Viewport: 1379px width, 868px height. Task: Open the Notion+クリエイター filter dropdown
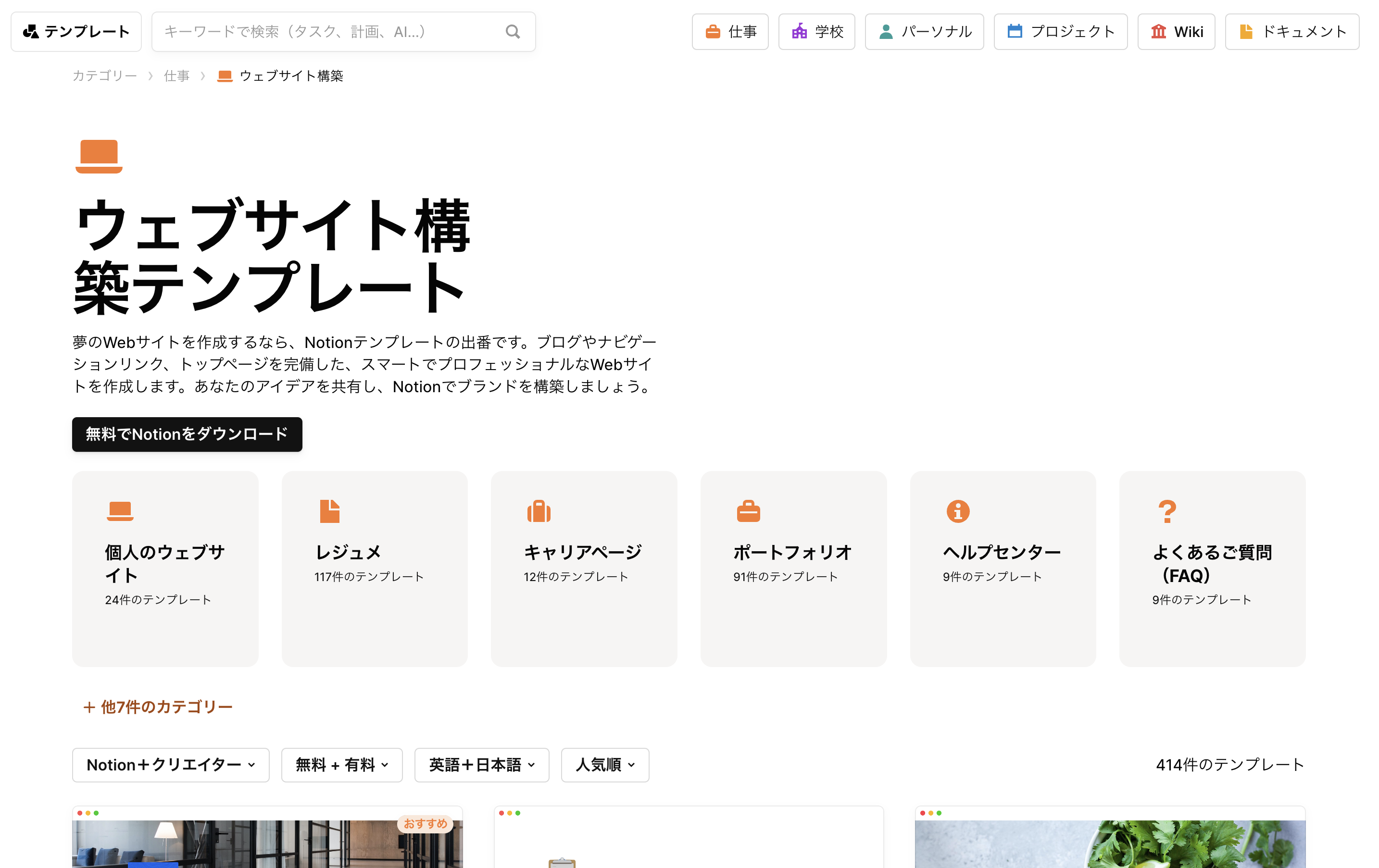(x=171, y=765)
